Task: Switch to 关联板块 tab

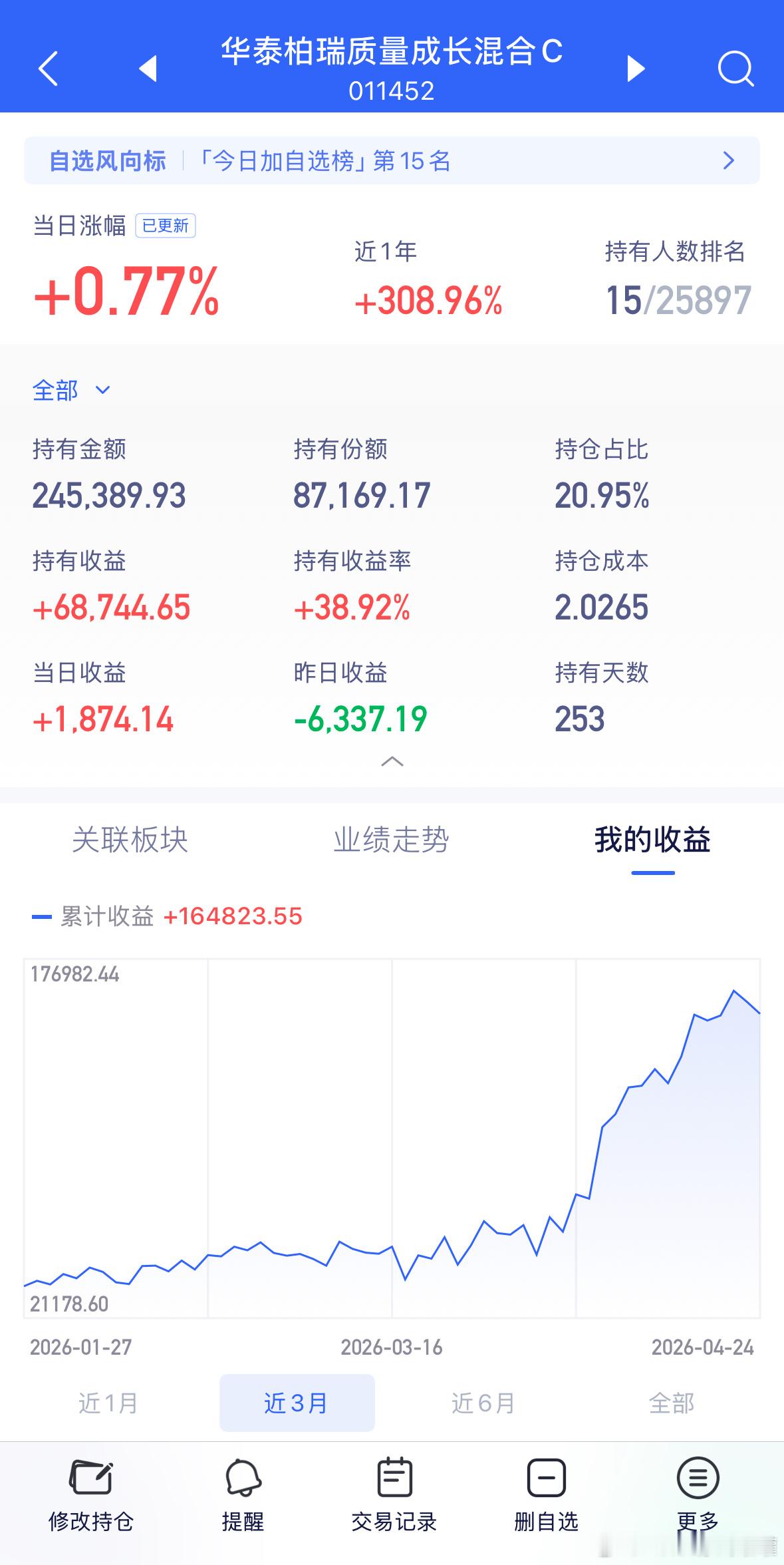Action: point(130,840)
